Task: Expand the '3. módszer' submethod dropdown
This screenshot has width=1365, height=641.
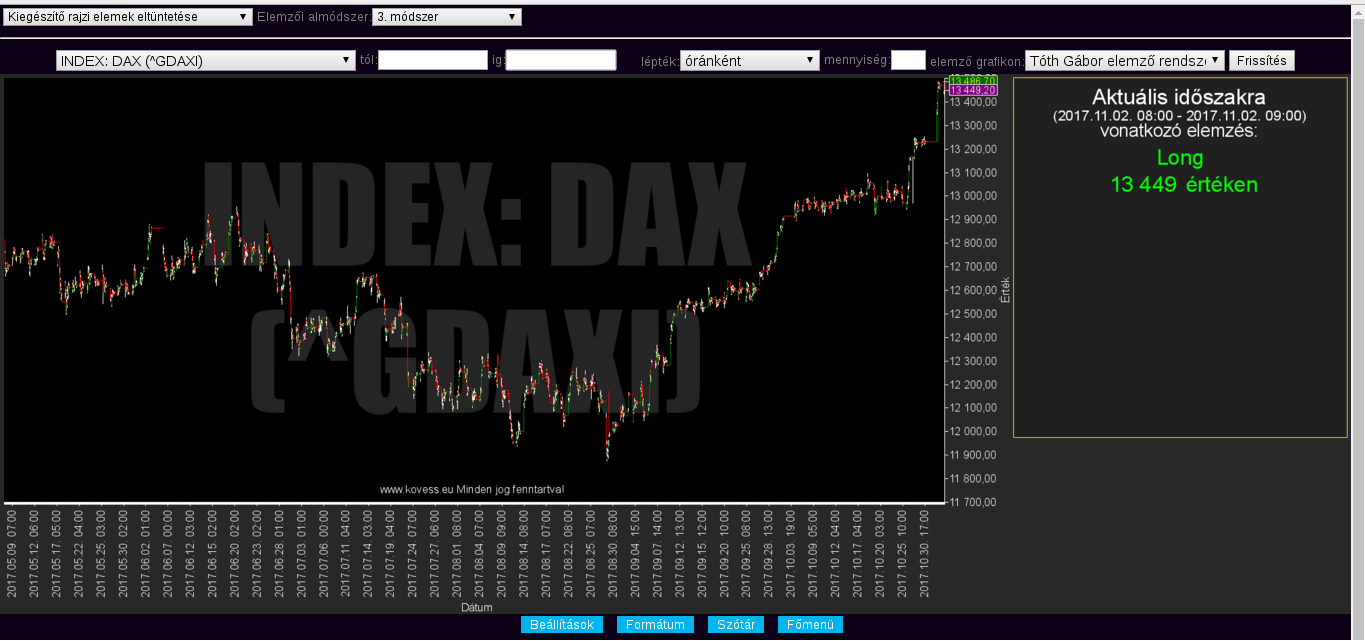Action: pyautogui.click(x=446, y=17)
